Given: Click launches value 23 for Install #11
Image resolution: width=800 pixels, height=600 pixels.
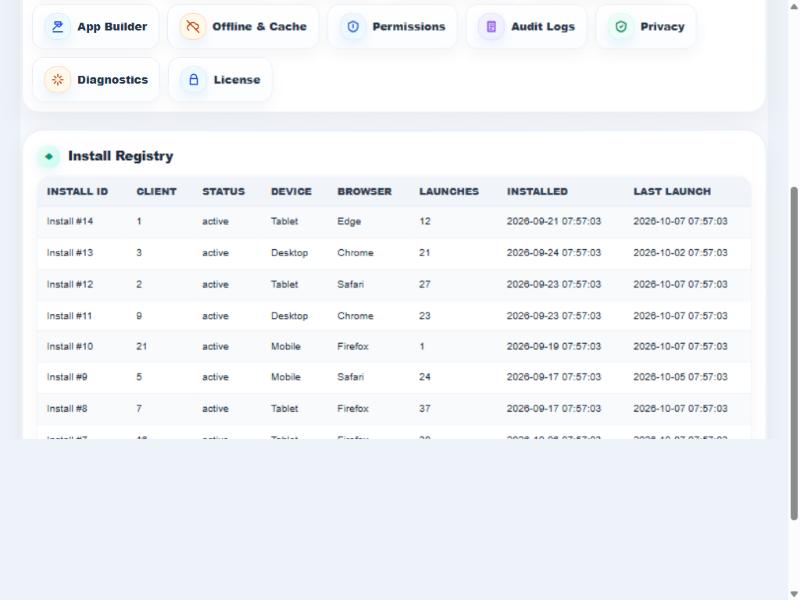Looking at the screenshot, I should (x=424, y=316).
